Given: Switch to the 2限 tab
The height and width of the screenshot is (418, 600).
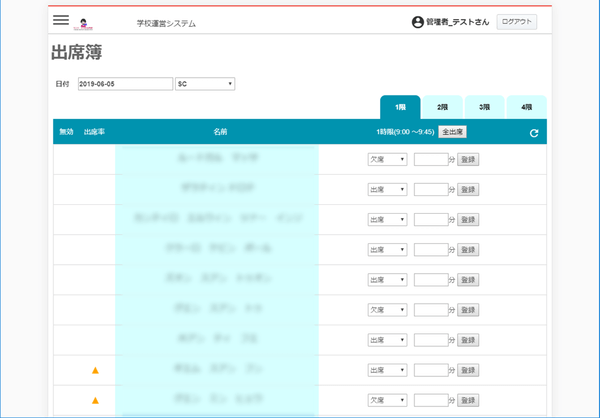Looking at the screenshot, I should pos(442,107).
